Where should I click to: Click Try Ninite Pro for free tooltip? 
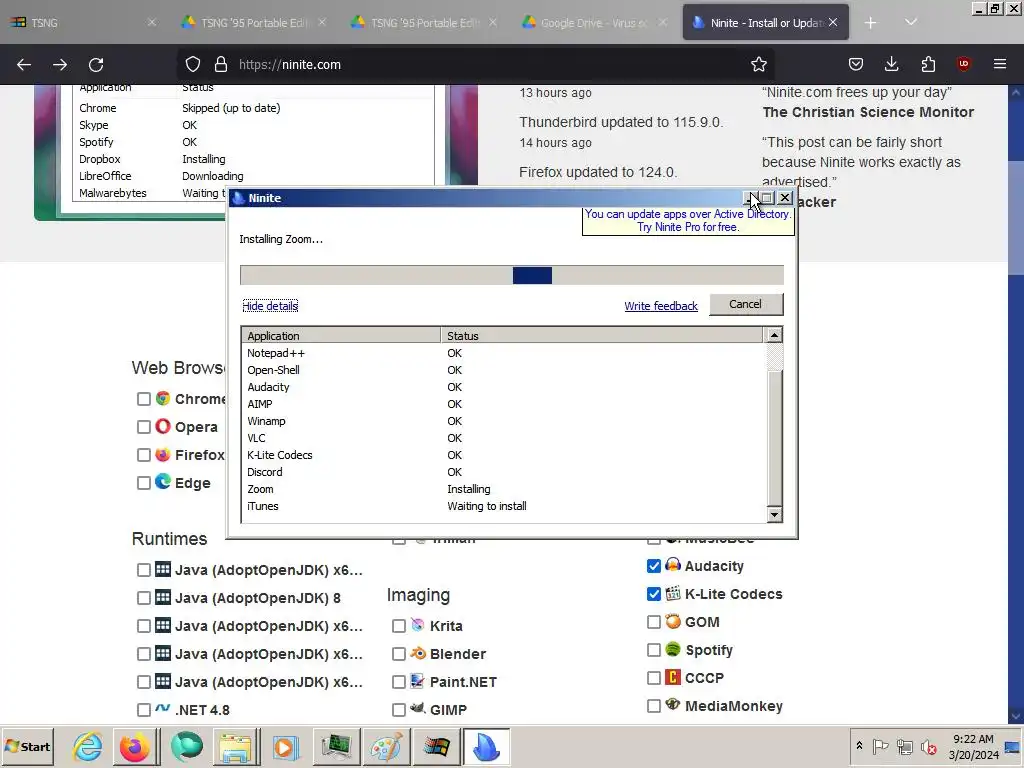688,220
